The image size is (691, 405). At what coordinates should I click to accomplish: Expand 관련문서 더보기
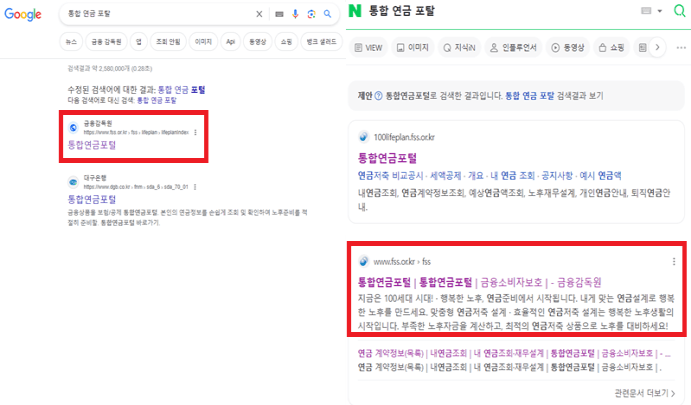(645, 393)
